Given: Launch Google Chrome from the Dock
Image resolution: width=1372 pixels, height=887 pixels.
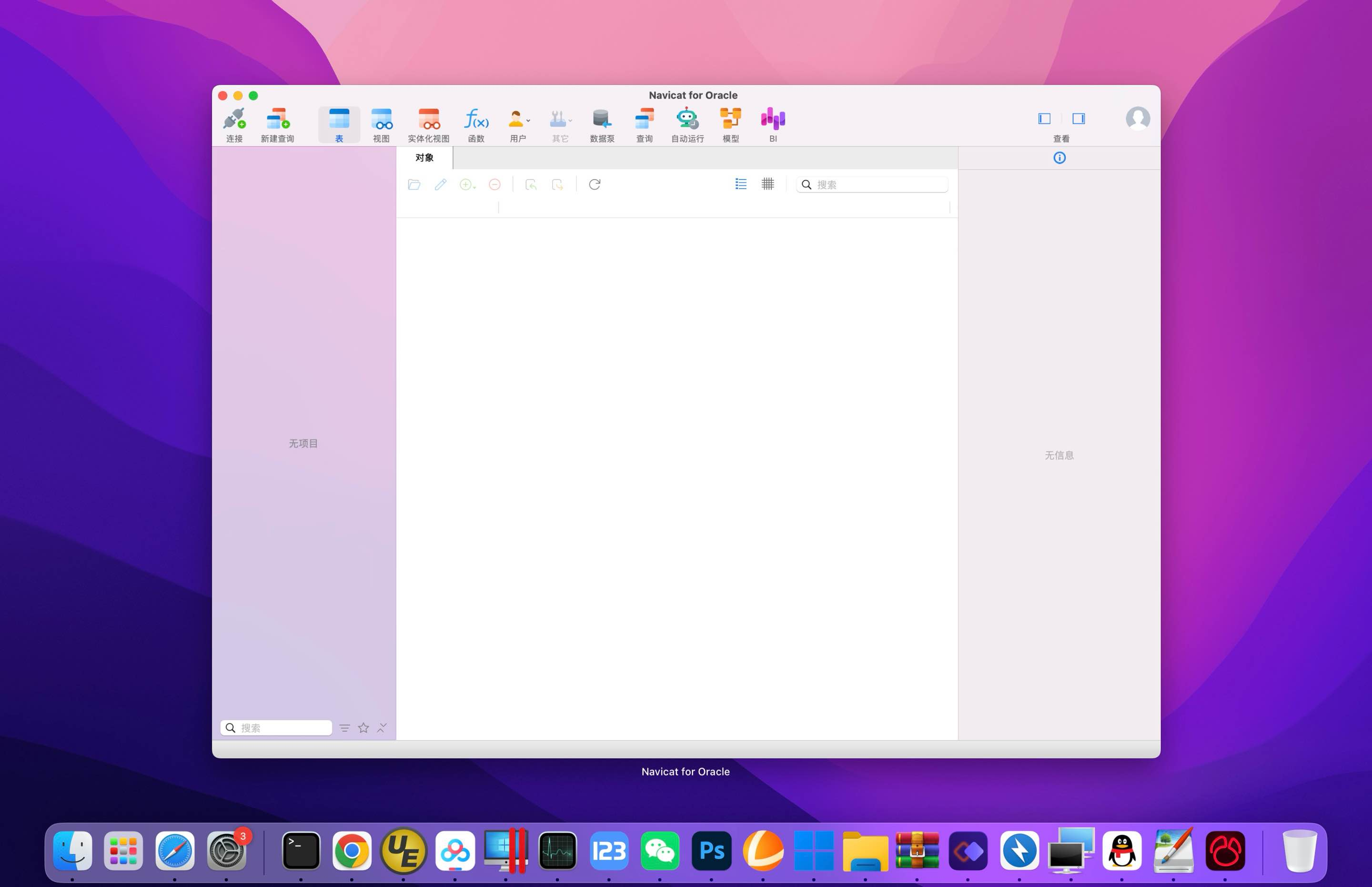Looking at the screenshot, I should tap(352, 850).
